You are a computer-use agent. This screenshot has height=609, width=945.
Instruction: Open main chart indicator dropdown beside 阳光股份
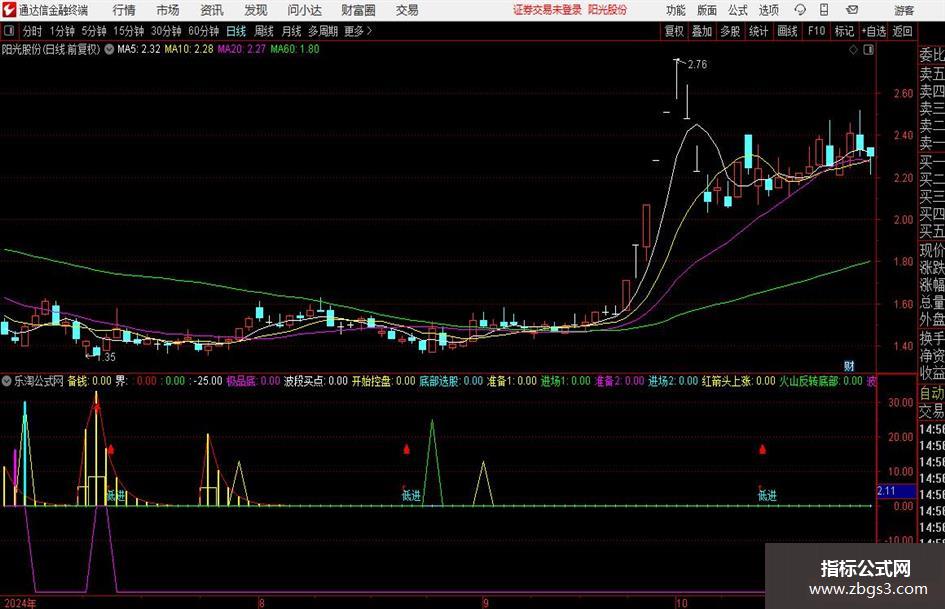pyautogui.click(x=109, y=49)
